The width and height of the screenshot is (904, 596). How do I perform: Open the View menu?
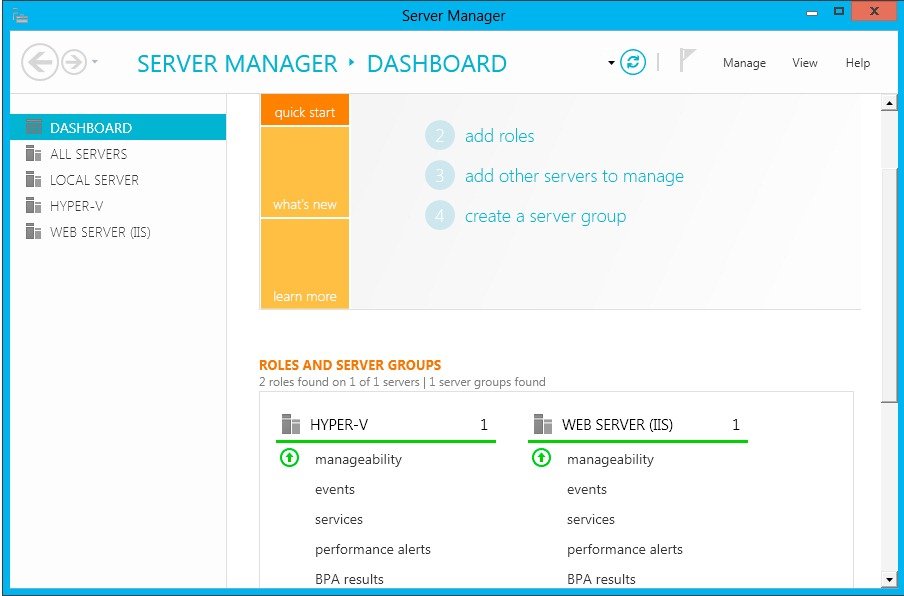pos(805,63)
